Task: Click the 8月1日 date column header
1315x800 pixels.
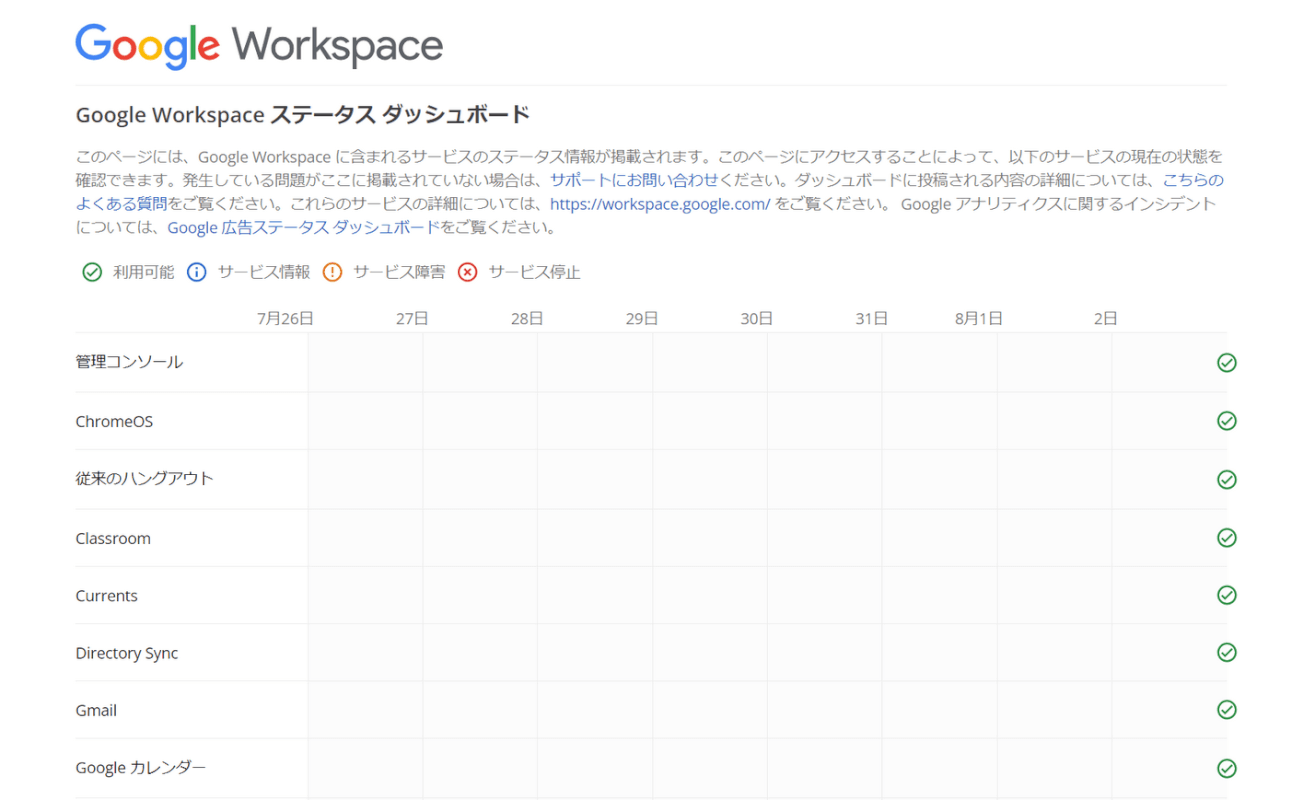Action: pos(978,319)
